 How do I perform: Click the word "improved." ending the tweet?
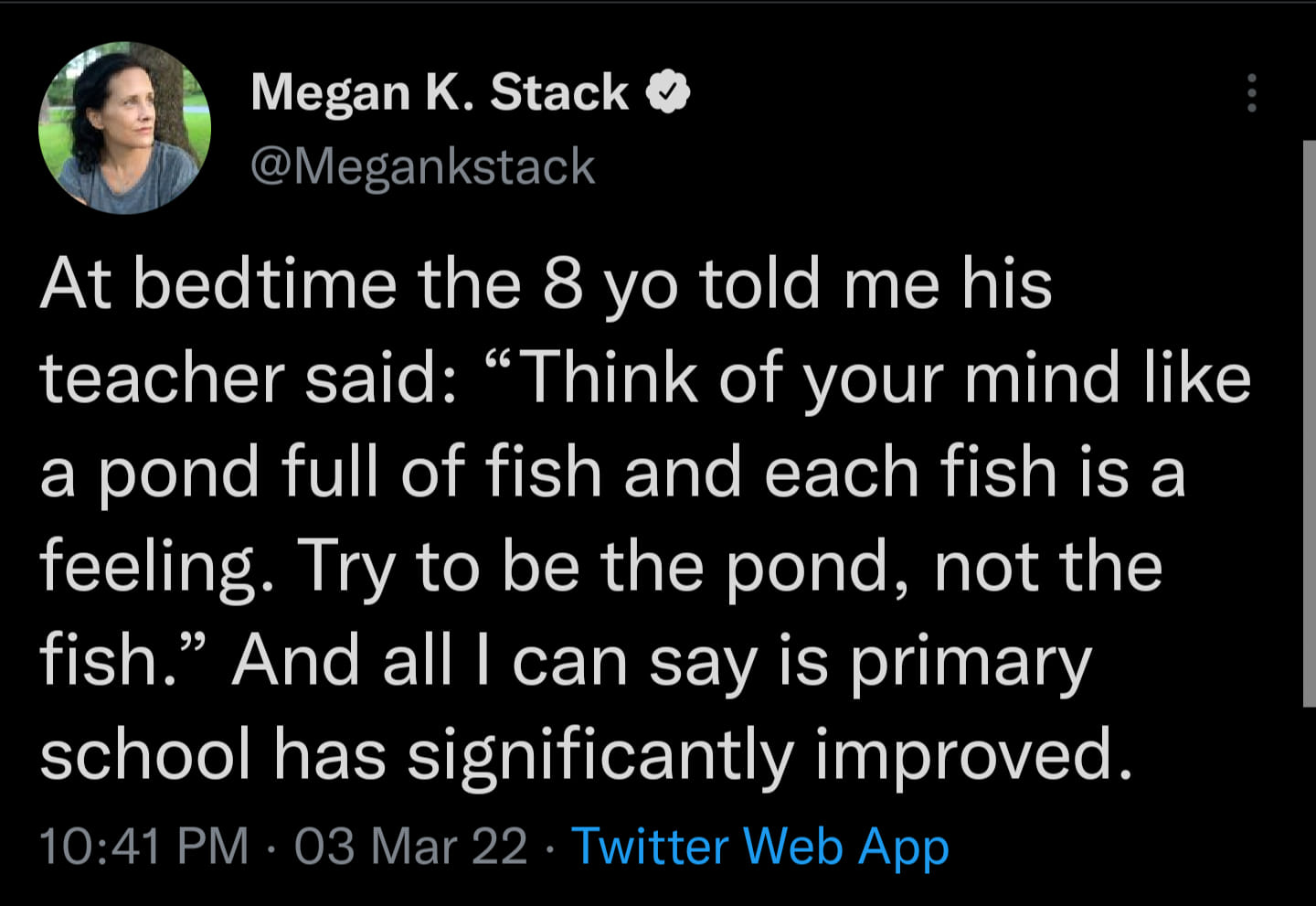tap(974, 756)
